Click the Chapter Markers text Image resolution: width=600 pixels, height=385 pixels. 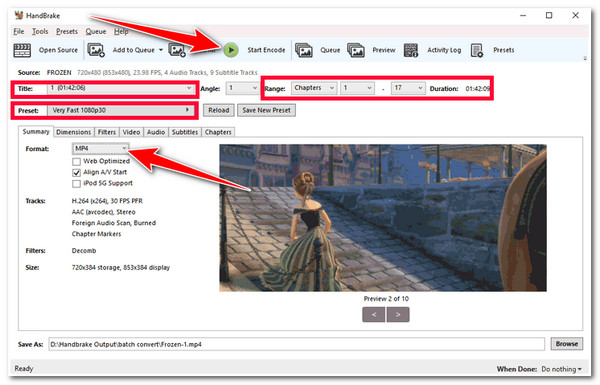tap(96, 234)
